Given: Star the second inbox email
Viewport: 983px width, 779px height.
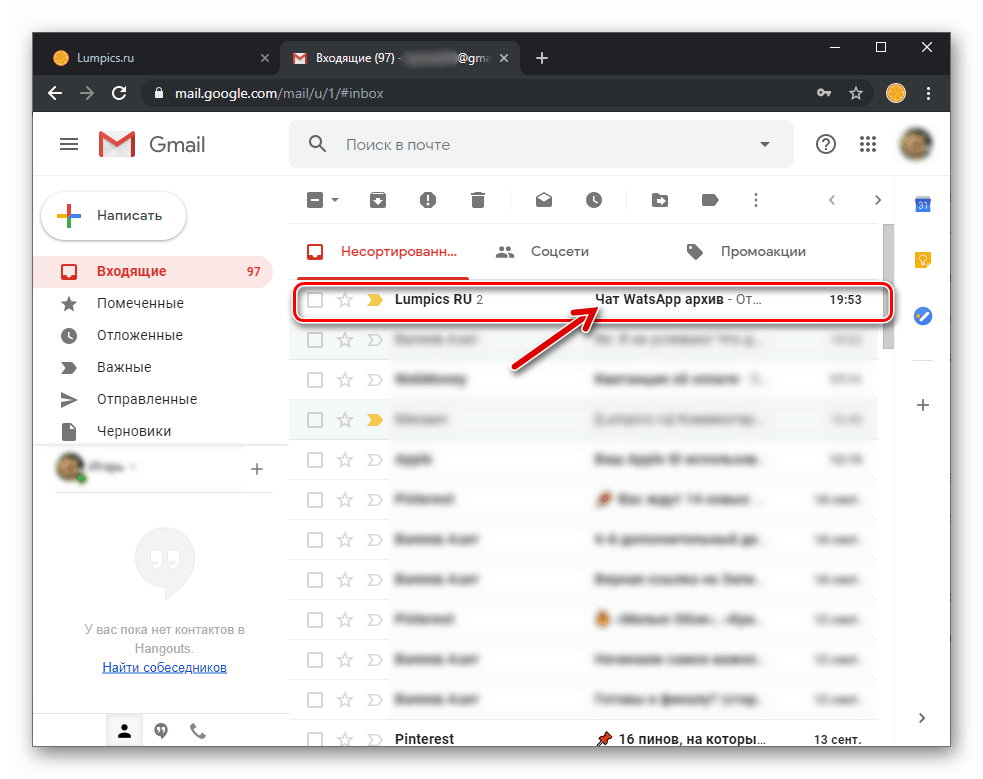Looking at the screenshot, I should [345, 340].
